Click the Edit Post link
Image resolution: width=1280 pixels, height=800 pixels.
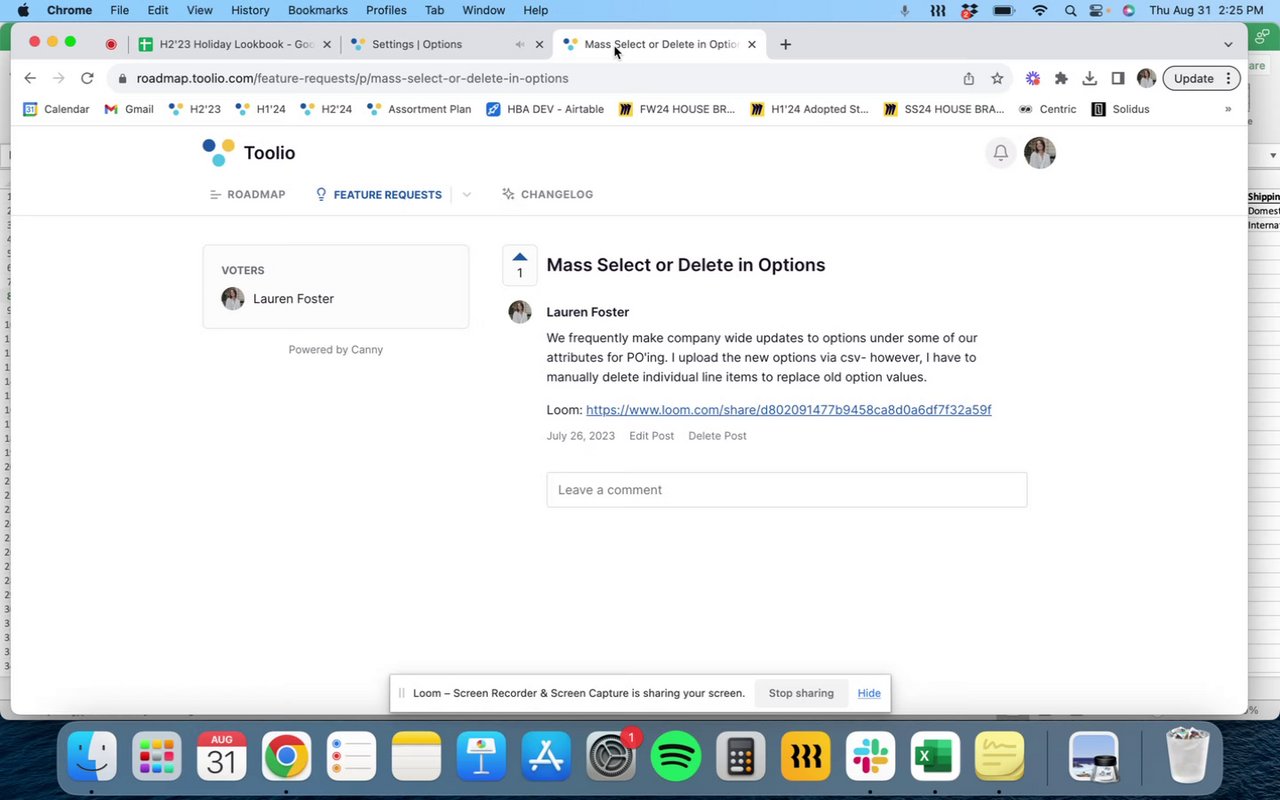coord(651,436)
